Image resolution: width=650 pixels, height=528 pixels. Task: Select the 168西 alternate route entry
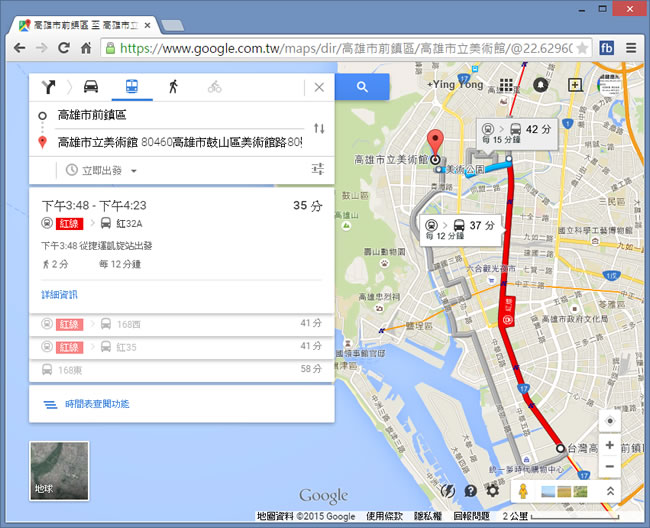click(181, 324)
